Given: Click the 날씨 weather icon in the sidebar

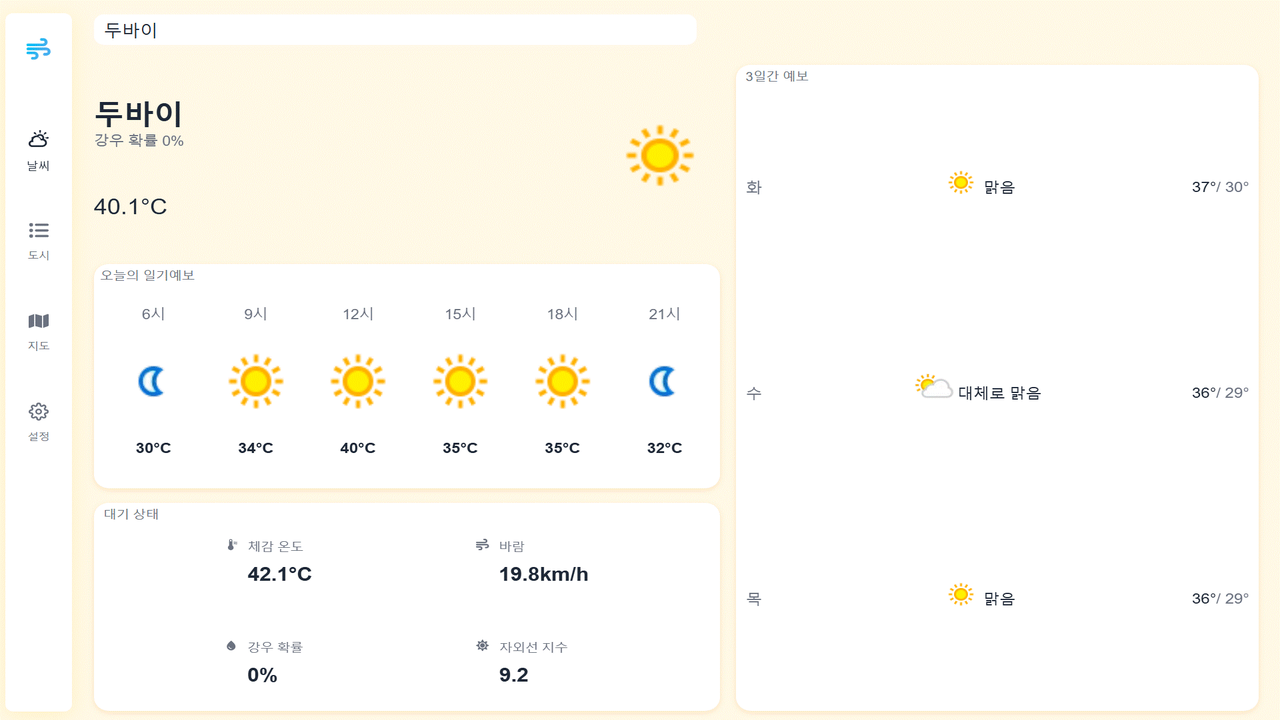Looking at the screenshot, I should coord(38,141).
